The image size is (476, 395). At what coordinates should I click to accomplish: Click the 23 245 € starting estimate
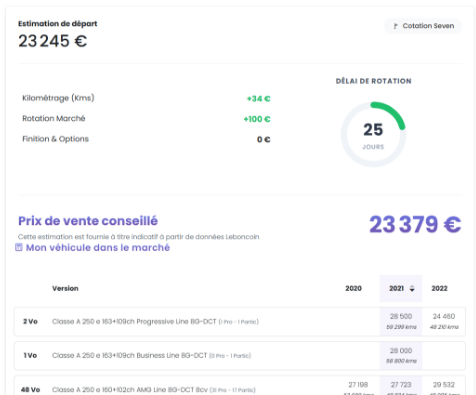tap(53, 41)
